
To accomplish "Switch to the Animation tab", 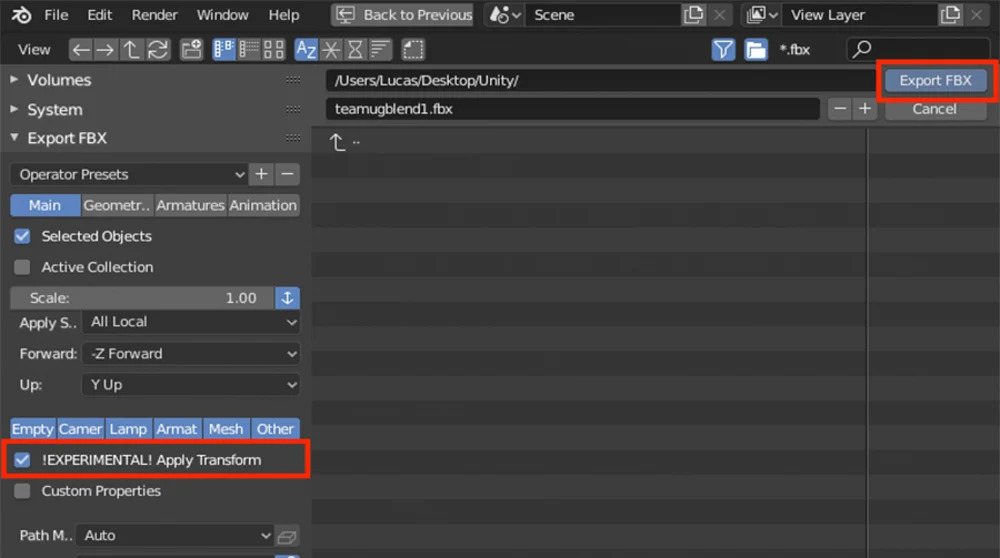I will tap(263, 205).
